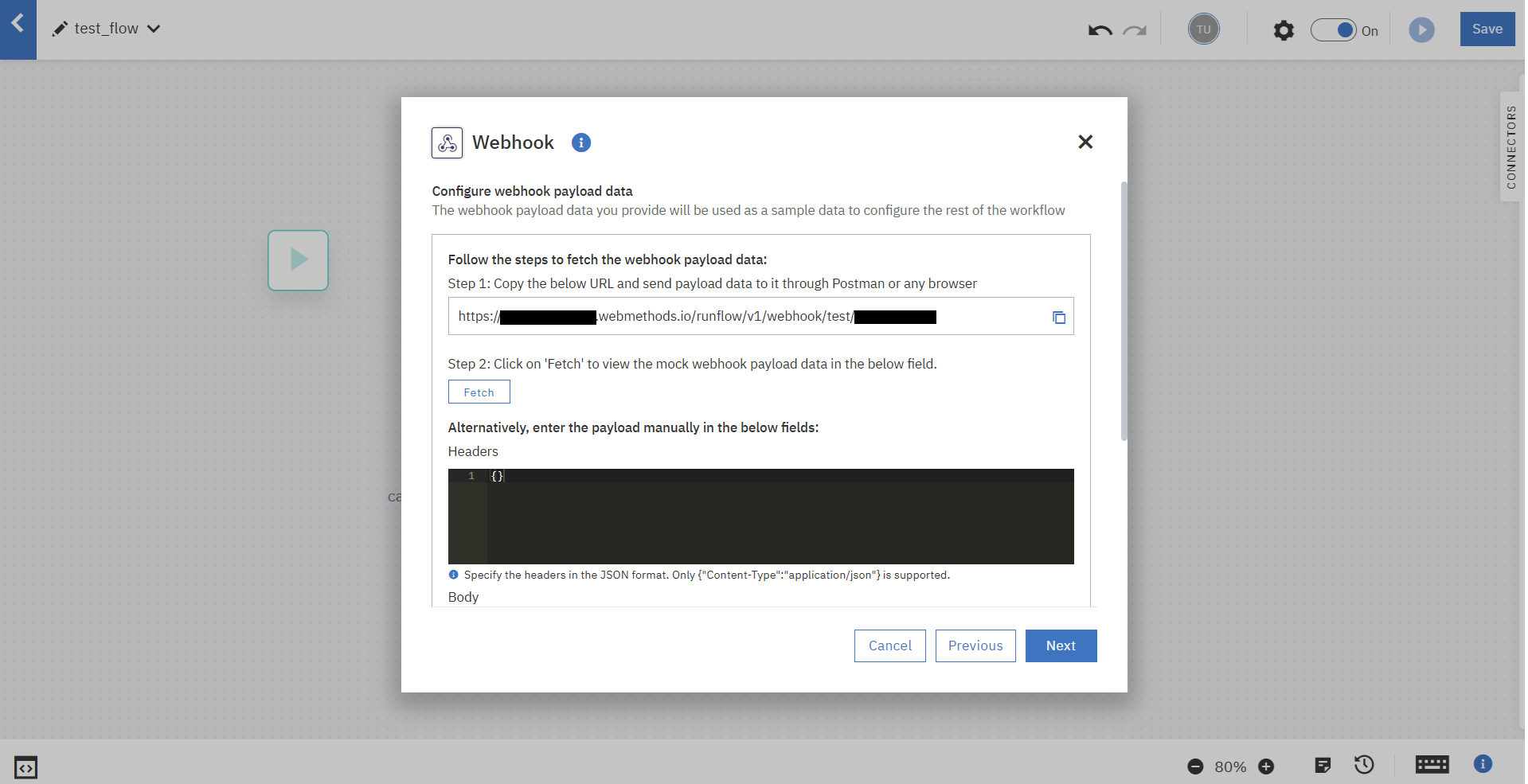Open the keyboard shortcuts icon
Viewport: 1528px width, 784px height.
click(1432, 765)
